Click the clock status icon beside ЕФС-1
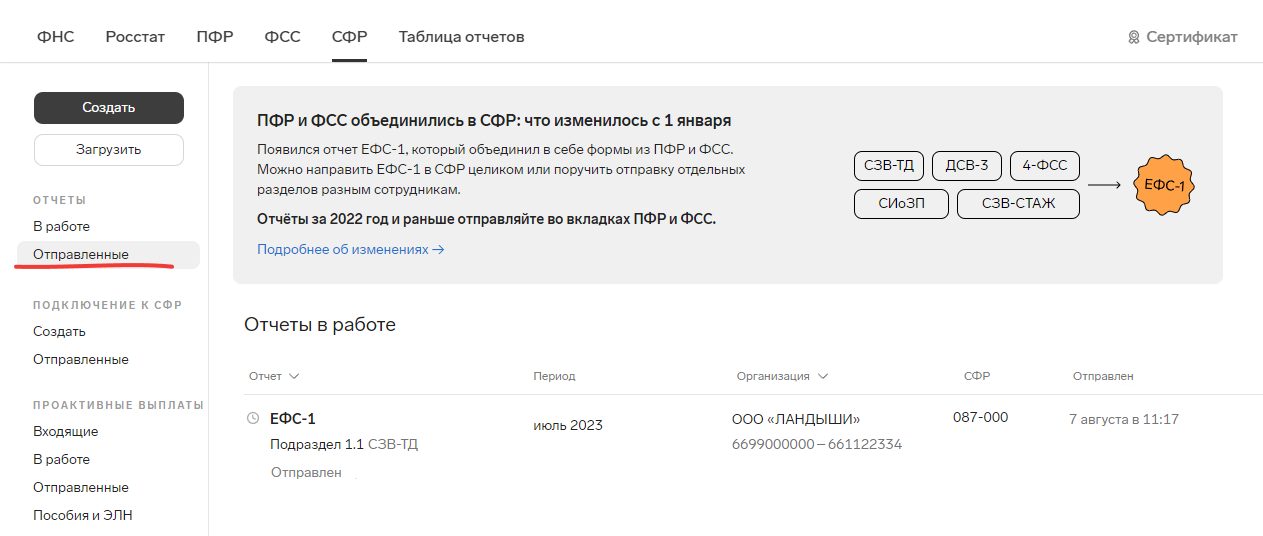This screenshot has width=1263, height=536. click(x=253, y=419)
